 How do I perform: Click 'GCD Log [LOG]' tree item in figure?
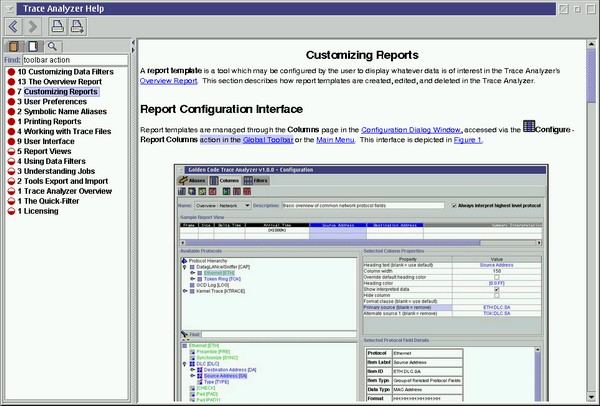(212, 285)
